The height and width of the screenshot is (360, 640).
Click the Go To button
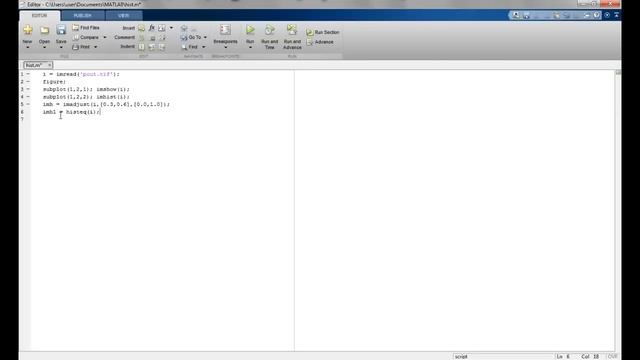point(191,37)
